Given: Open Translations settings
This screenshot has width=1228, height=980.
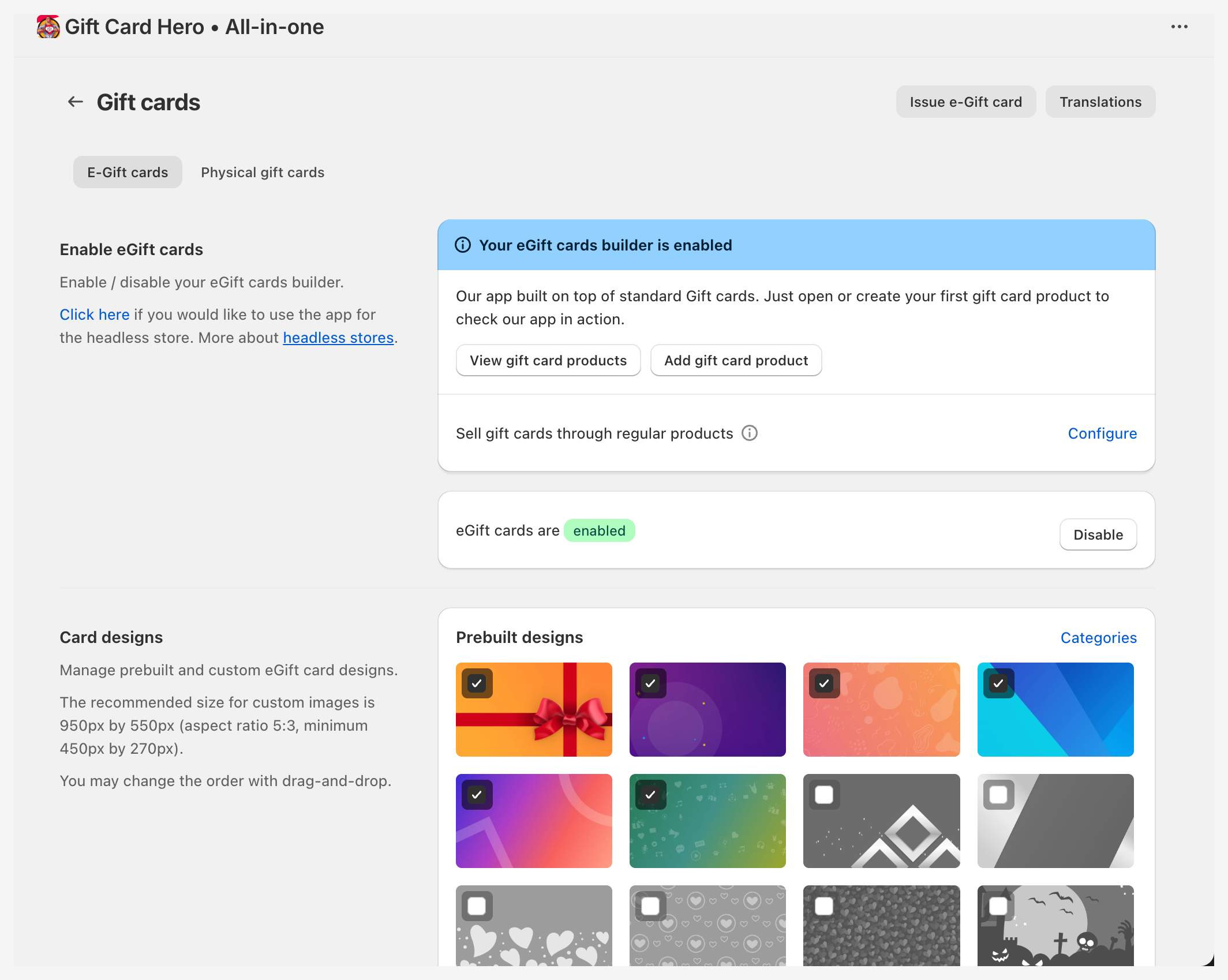Looking at the screenshot, I should pyautogui.click(x=1100, y=102).
